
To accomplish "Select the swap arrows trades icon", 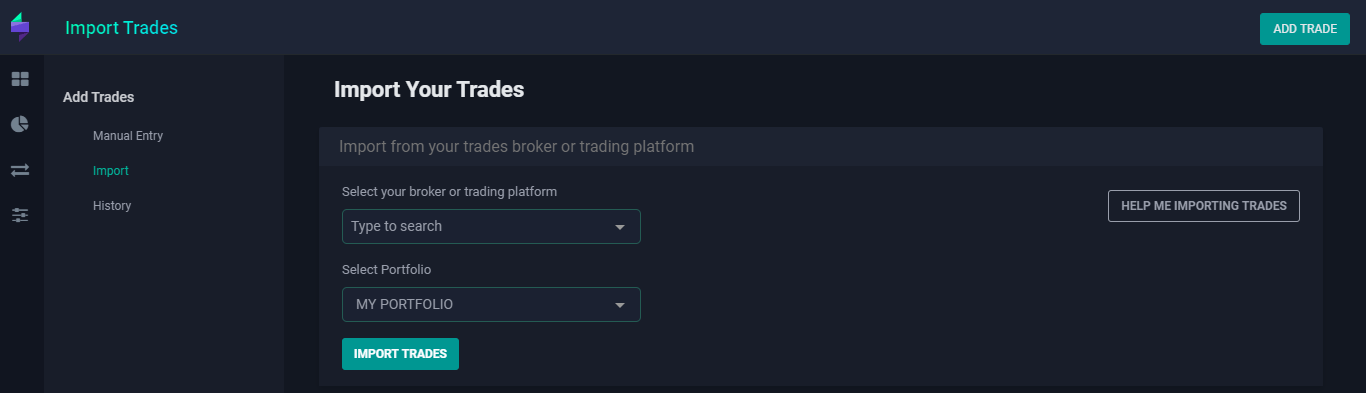I will (20, 171).
